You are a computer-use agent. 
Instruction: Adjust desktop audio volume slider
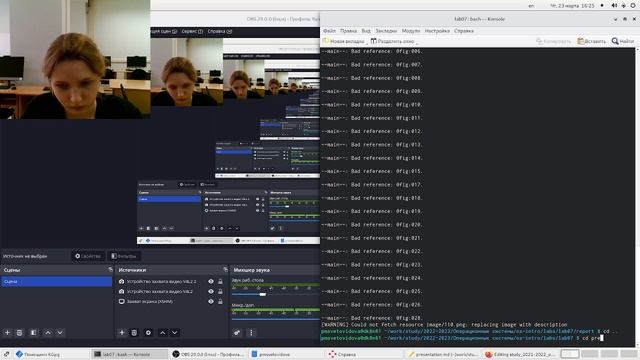click(x=262, y=294)
